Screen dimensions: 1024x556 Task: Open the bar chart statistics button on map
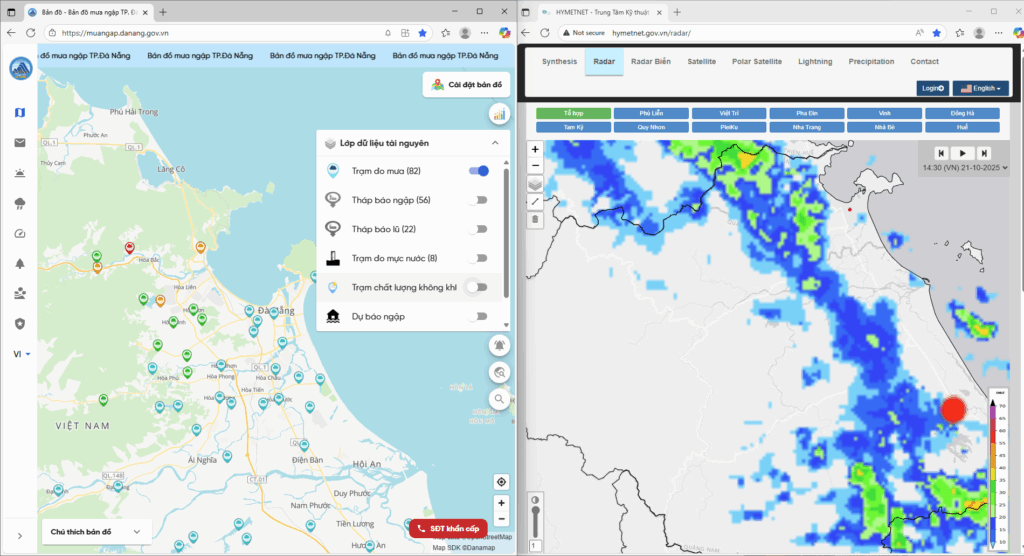coord(499,115)
